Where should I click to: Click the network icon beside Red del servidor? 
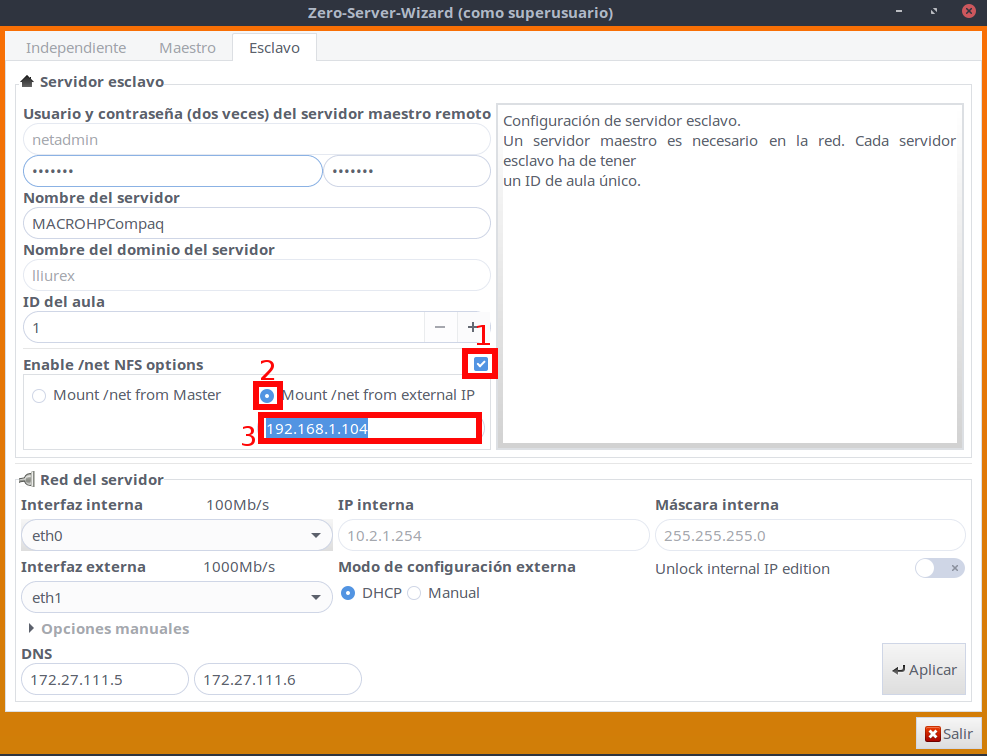pyautogui.click(x=27, y=480)
